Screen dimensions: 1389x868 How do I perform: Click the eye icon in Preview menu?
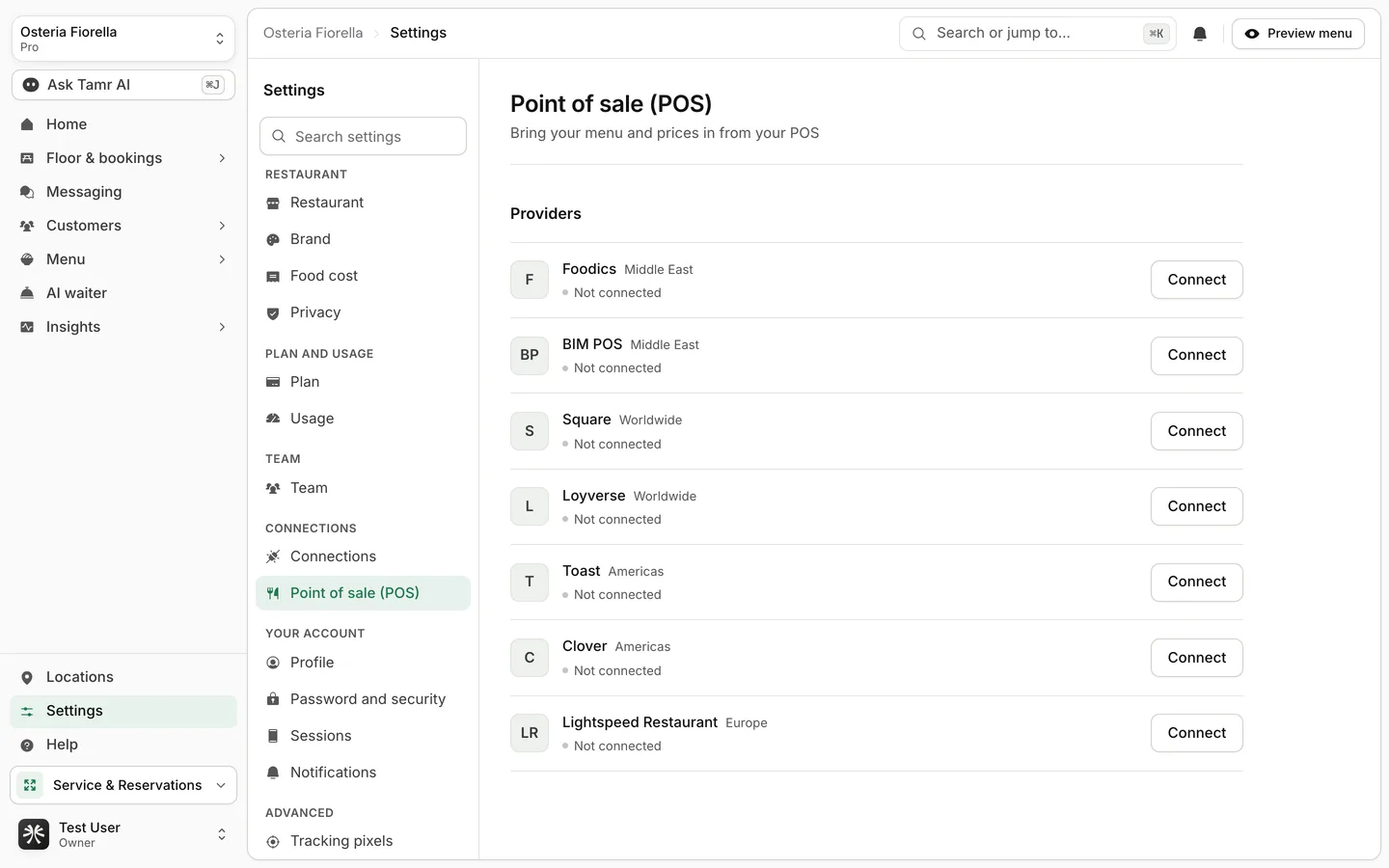(x=1252, y=34)
